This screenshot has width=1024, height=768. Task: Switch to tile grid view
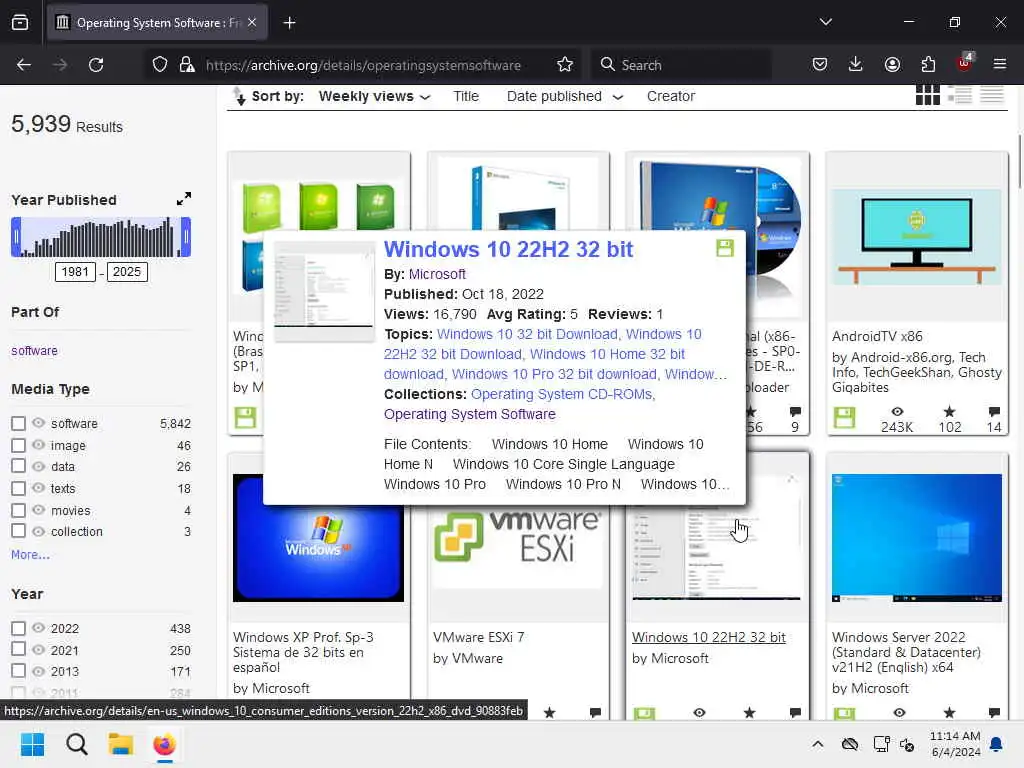tap(927, 95)
